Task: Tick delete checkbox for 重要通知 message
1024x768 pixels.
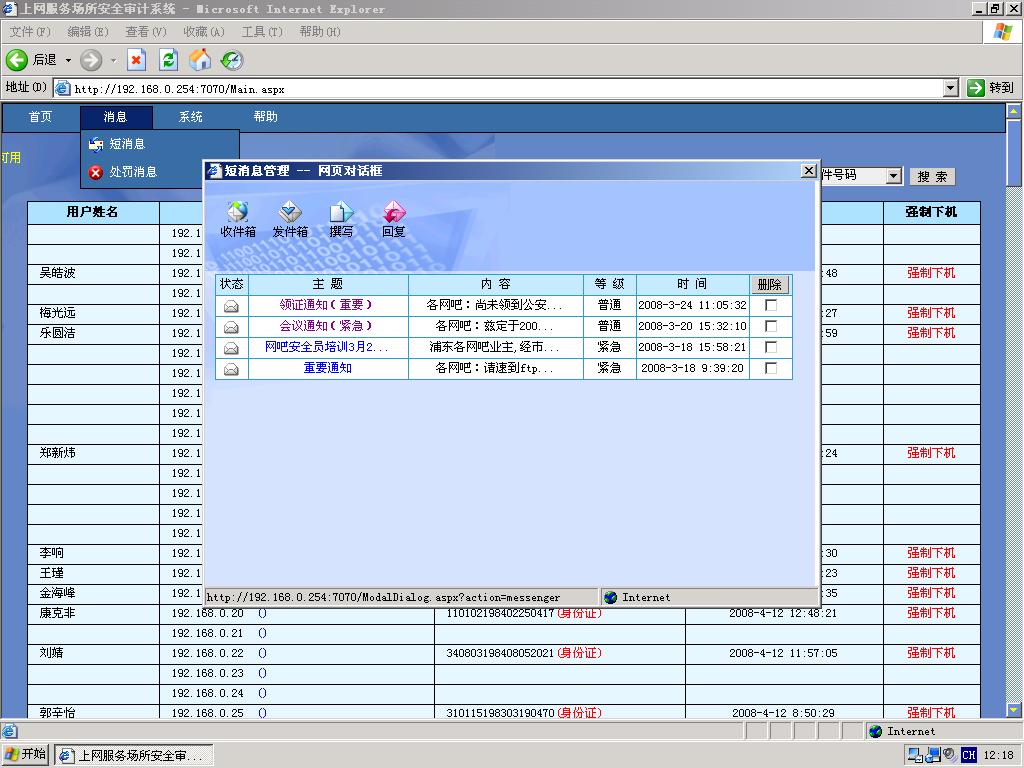Action: pos(771,368)
